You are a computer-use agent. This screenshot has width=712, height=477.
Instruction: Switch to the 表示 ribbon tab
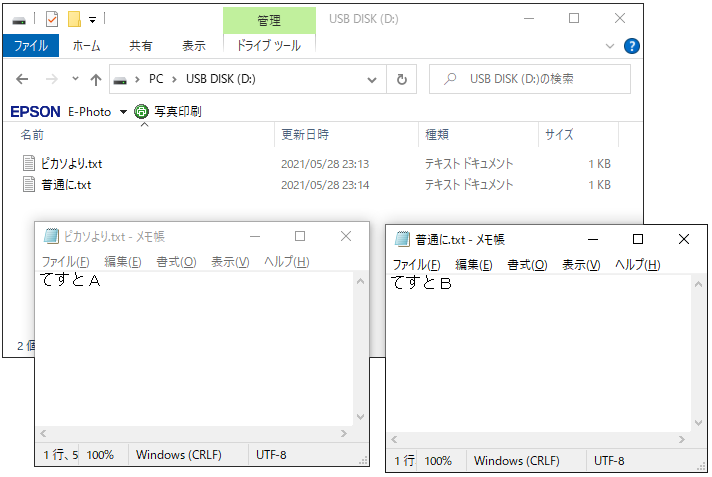(x=194, y=45)
